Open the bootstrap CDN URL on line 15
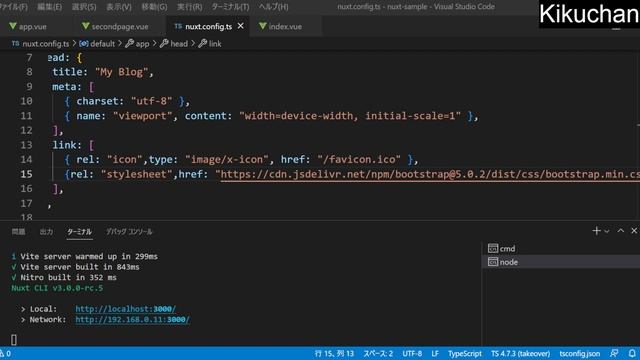This screenshot has width=640, height=360. pos(430,174)
